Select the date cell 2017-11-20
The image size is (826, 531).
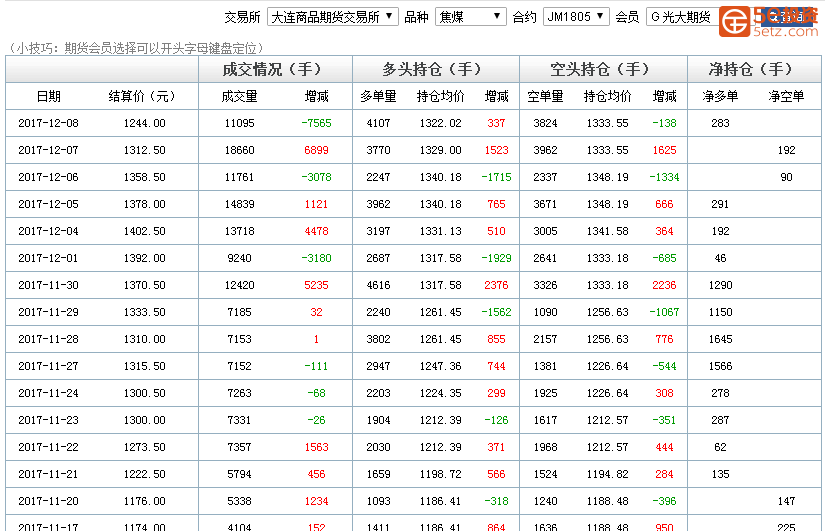48,501
